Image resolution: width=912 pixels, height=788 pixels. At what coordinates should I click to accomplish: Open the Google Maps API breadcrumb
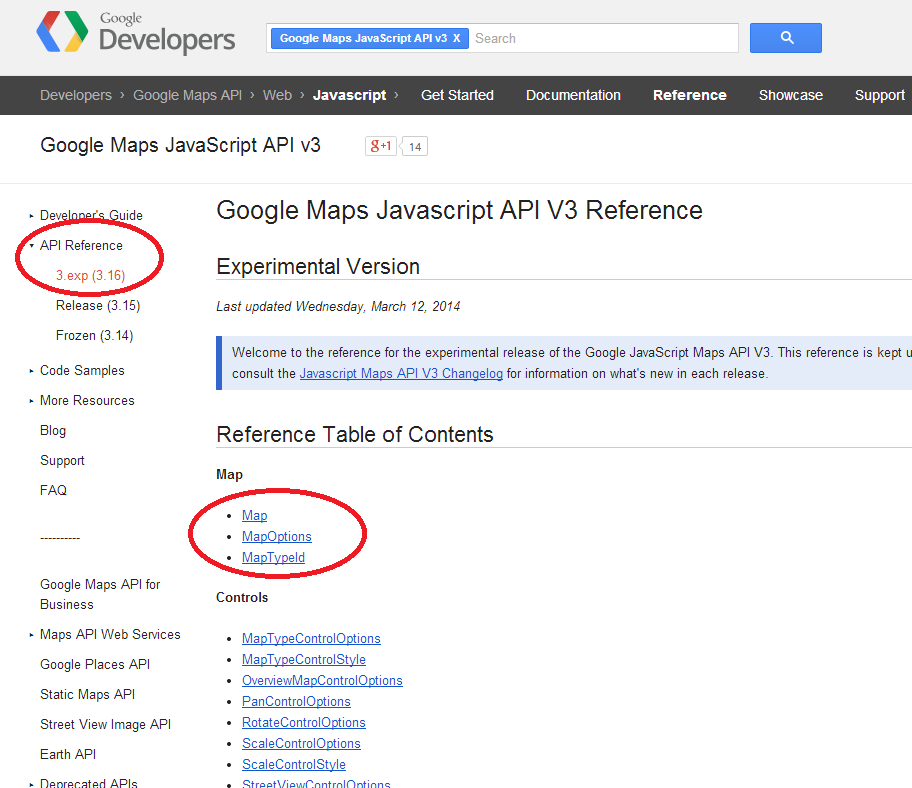point(187,95)
